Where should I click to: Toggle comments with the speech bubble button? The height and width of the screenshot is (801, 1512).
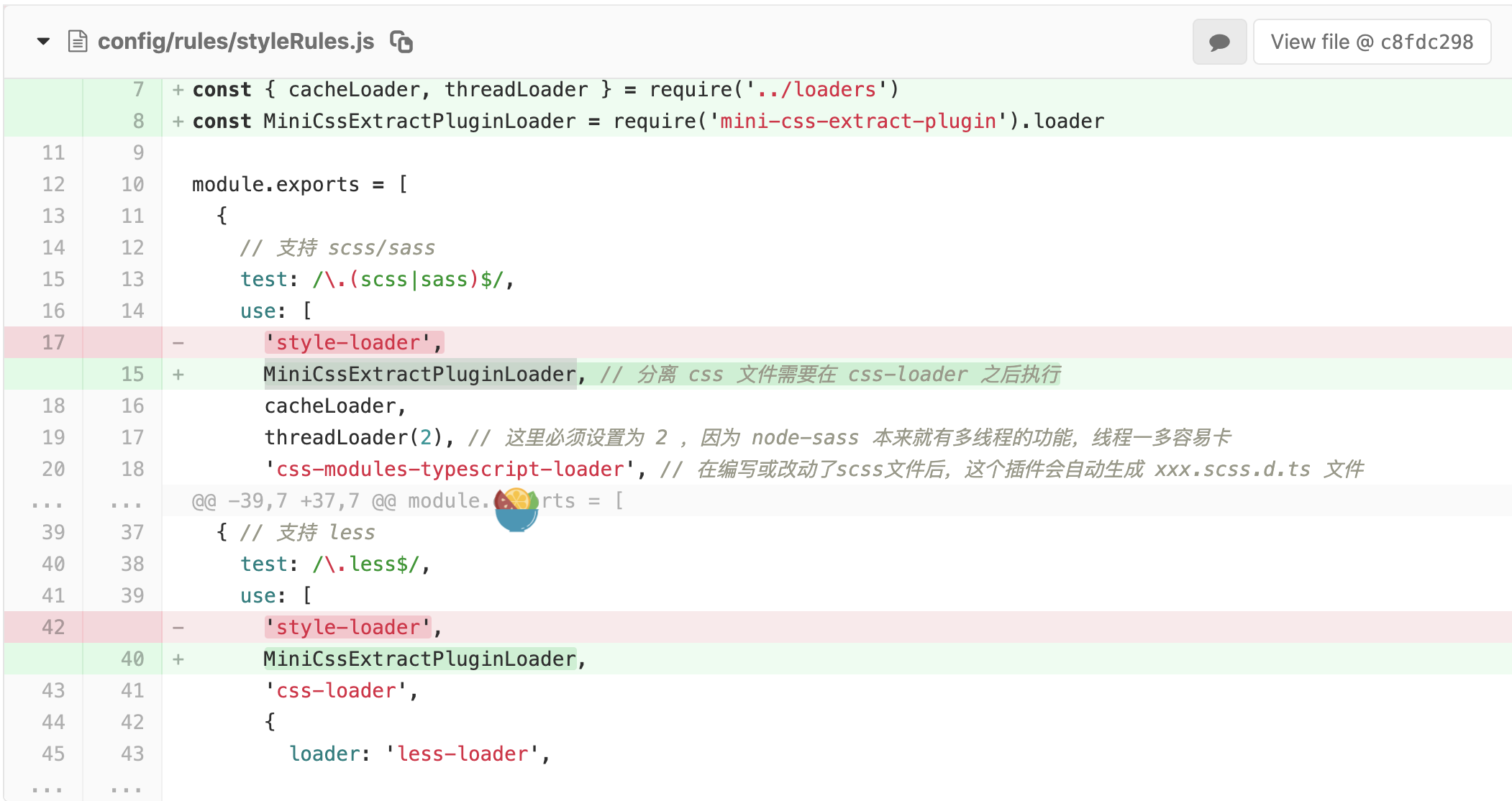(1219, 42)
